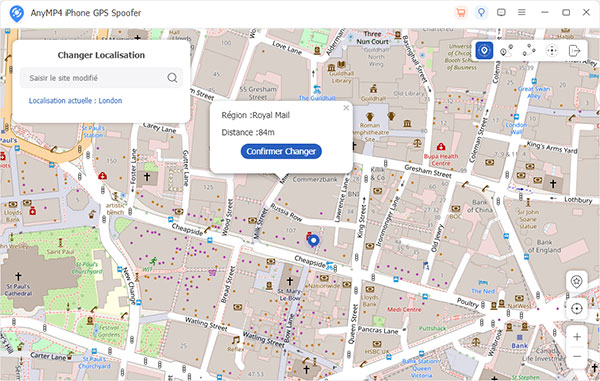Select the One-stop mode icon
The height and width of the screenshot is (381, 600).
point(506,50)
